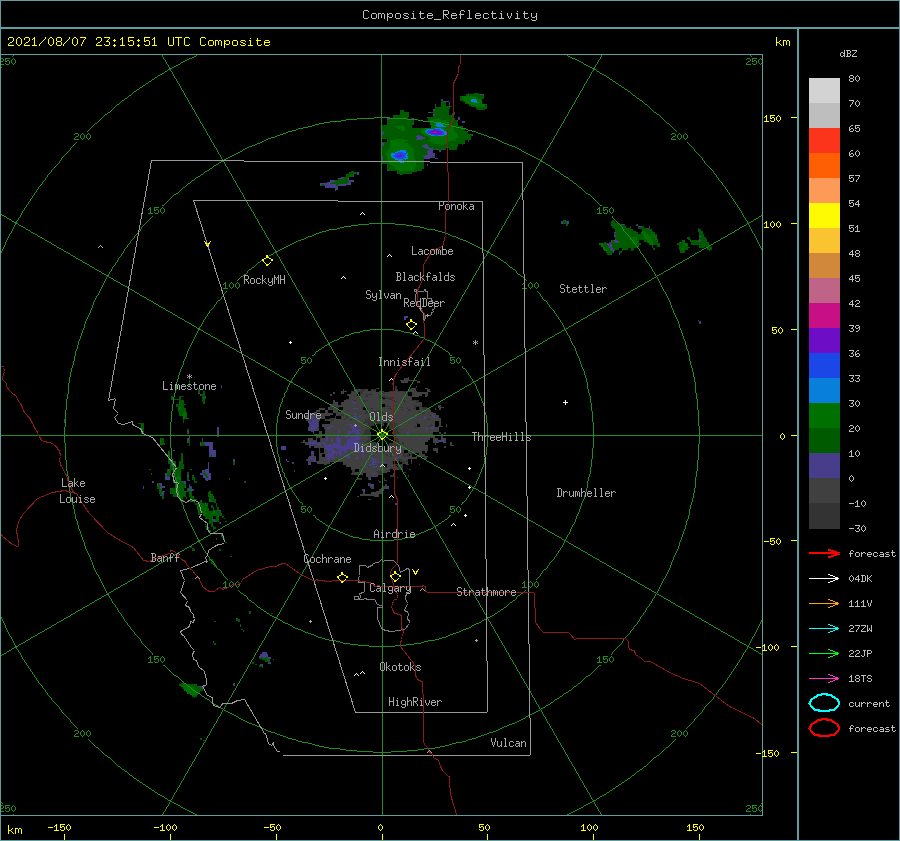Click the Lake Louise label

coord(77,491)
